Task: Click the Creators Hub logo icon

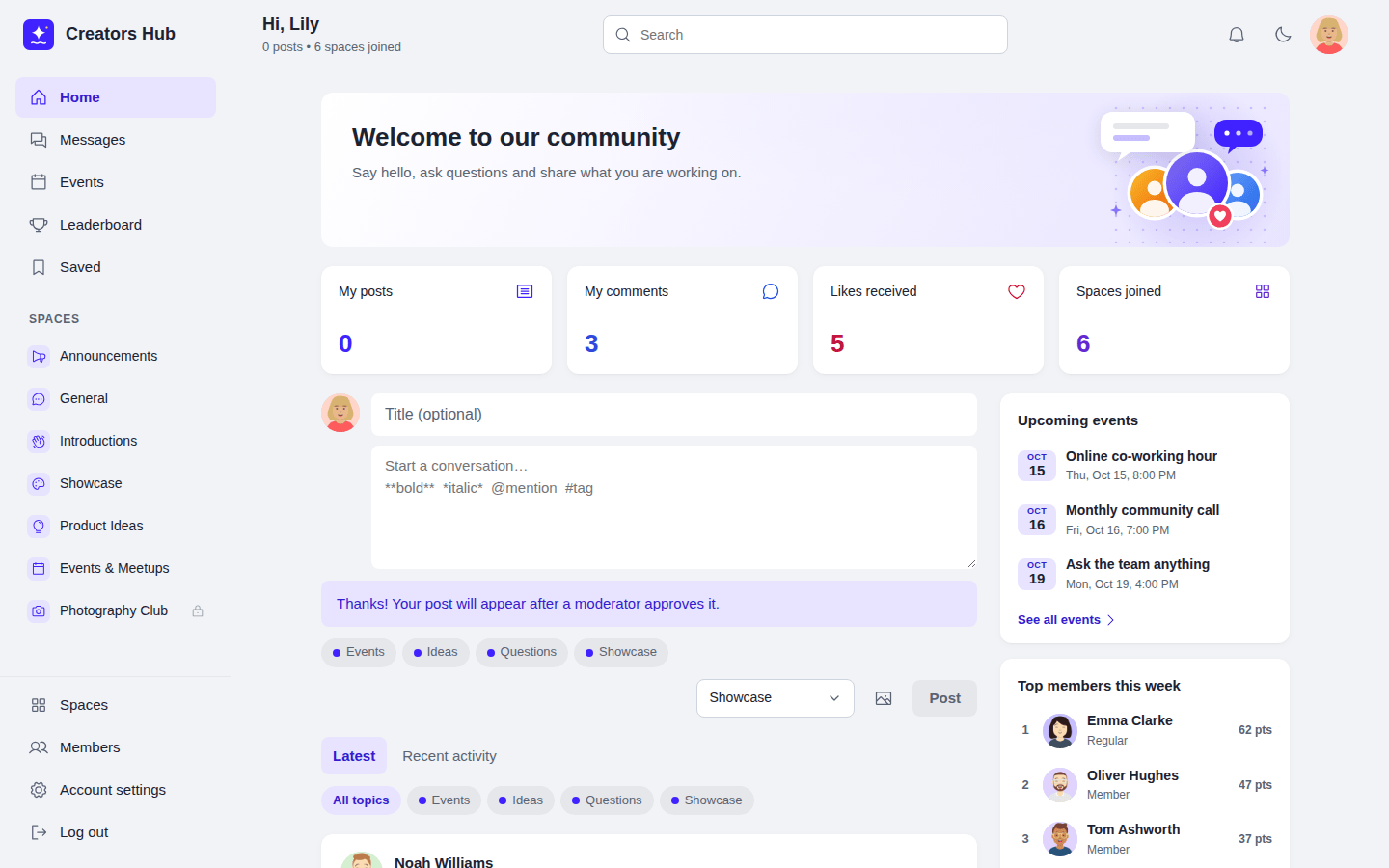Action: [x=39, y=35]
